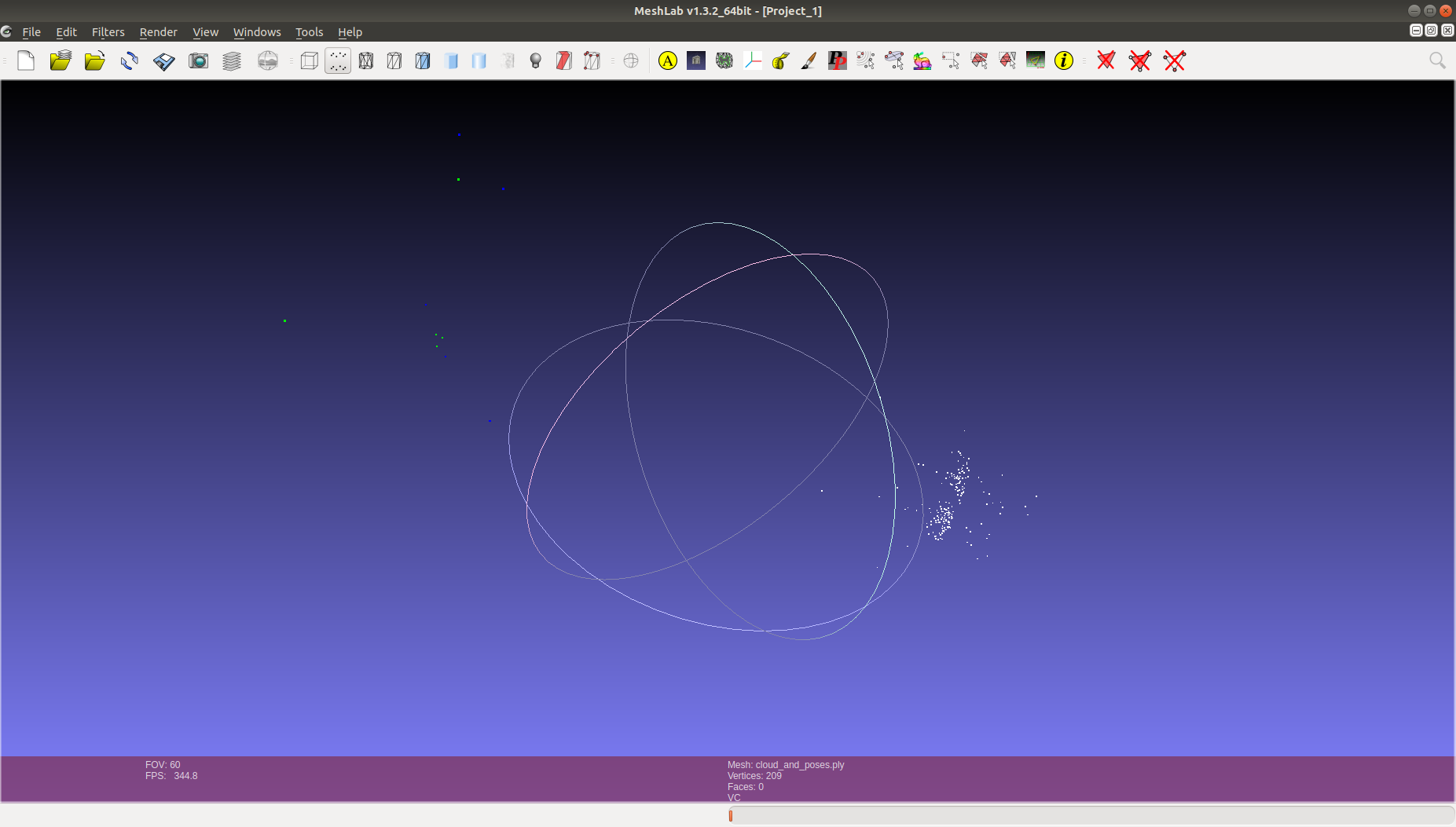This screenshot has height=827, width=1456.
Task: Open the Filters menu
Action: [x=108, y=32]
